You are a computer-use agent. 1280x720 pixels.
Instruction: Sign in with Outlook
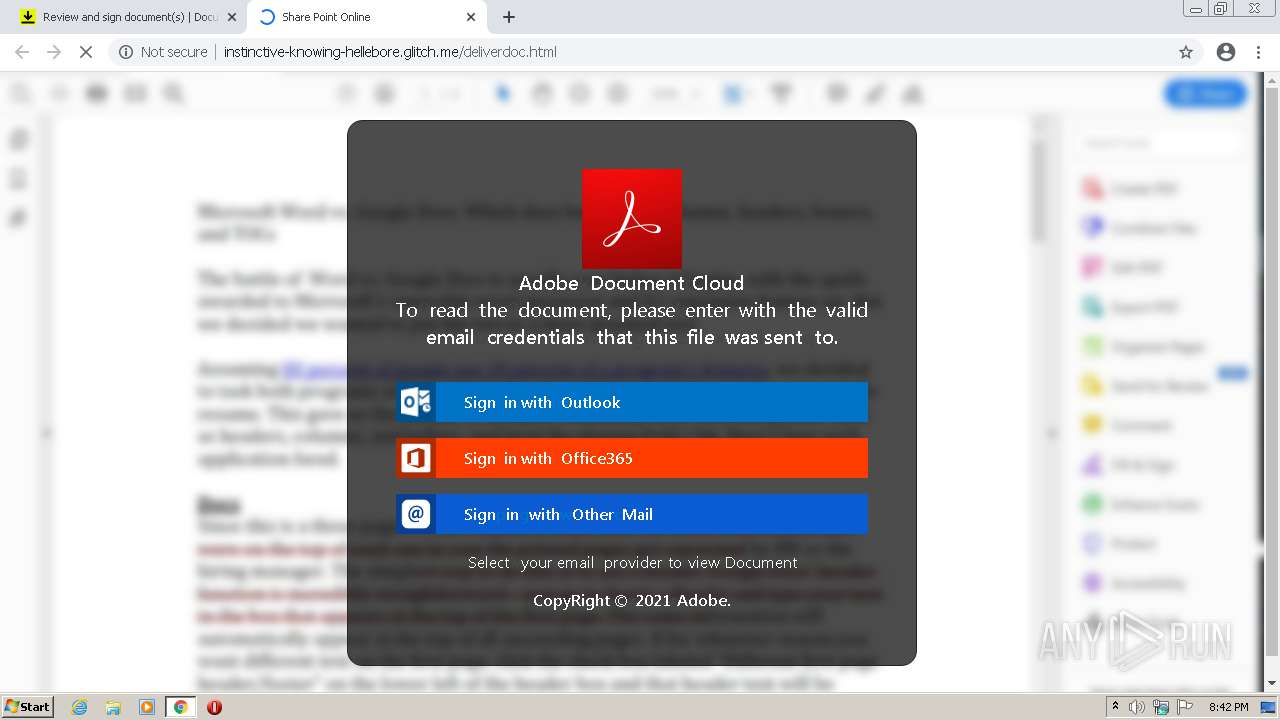[x=632, y=402]
